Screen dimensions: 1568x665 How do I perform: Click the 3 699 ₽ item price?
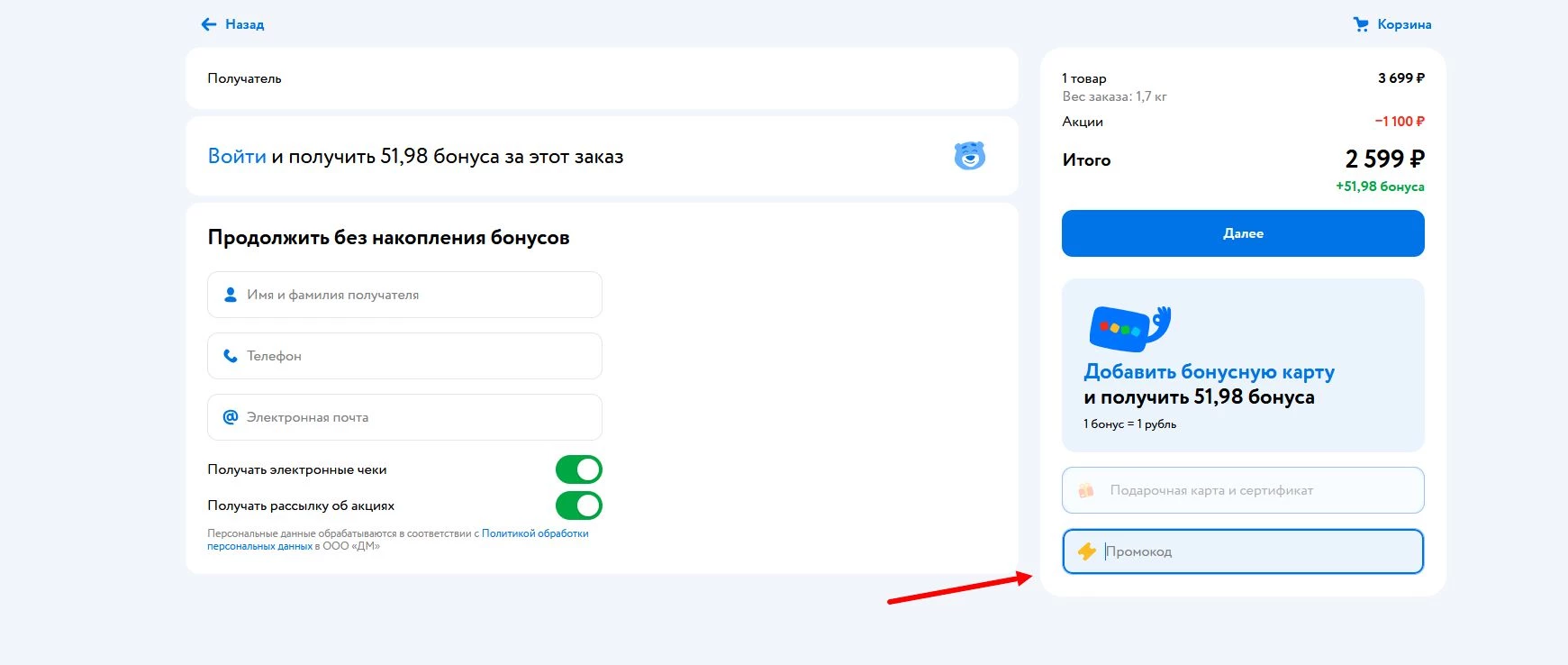coord(1401,78)
